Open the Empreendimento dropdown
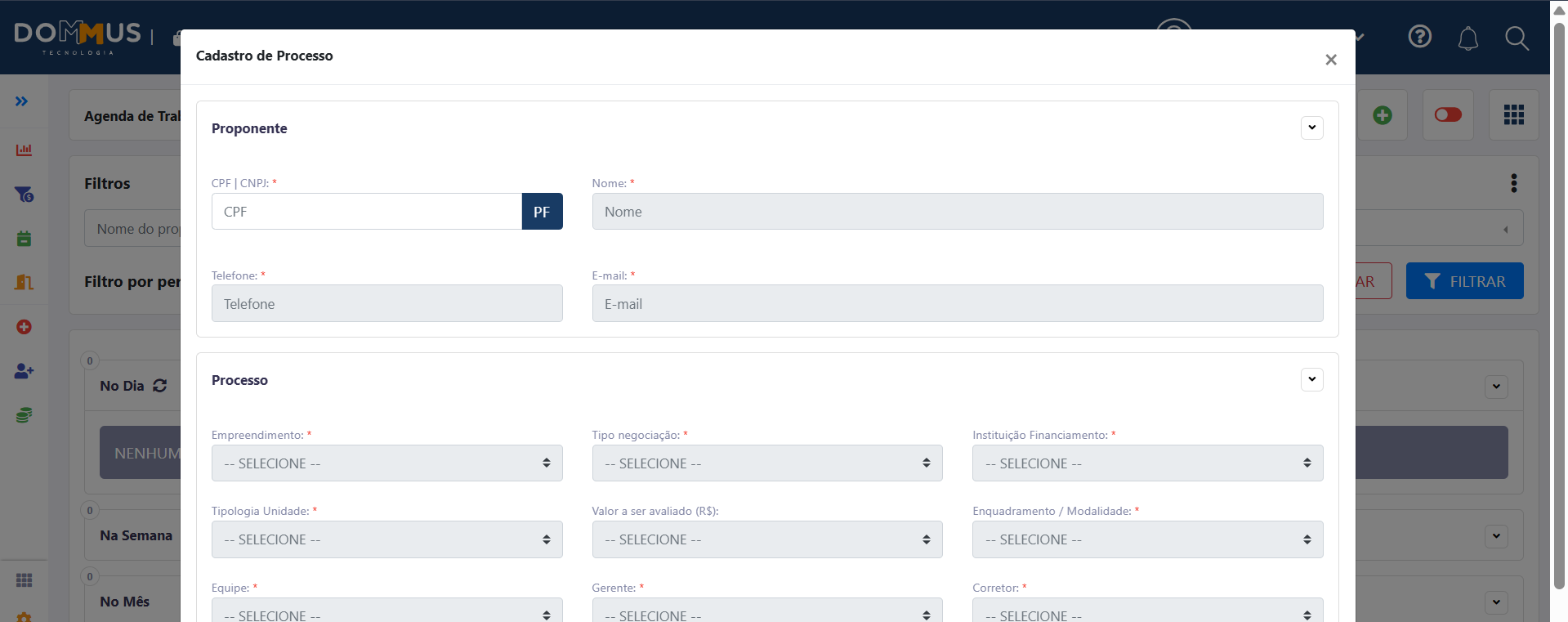 coord(386,463)
